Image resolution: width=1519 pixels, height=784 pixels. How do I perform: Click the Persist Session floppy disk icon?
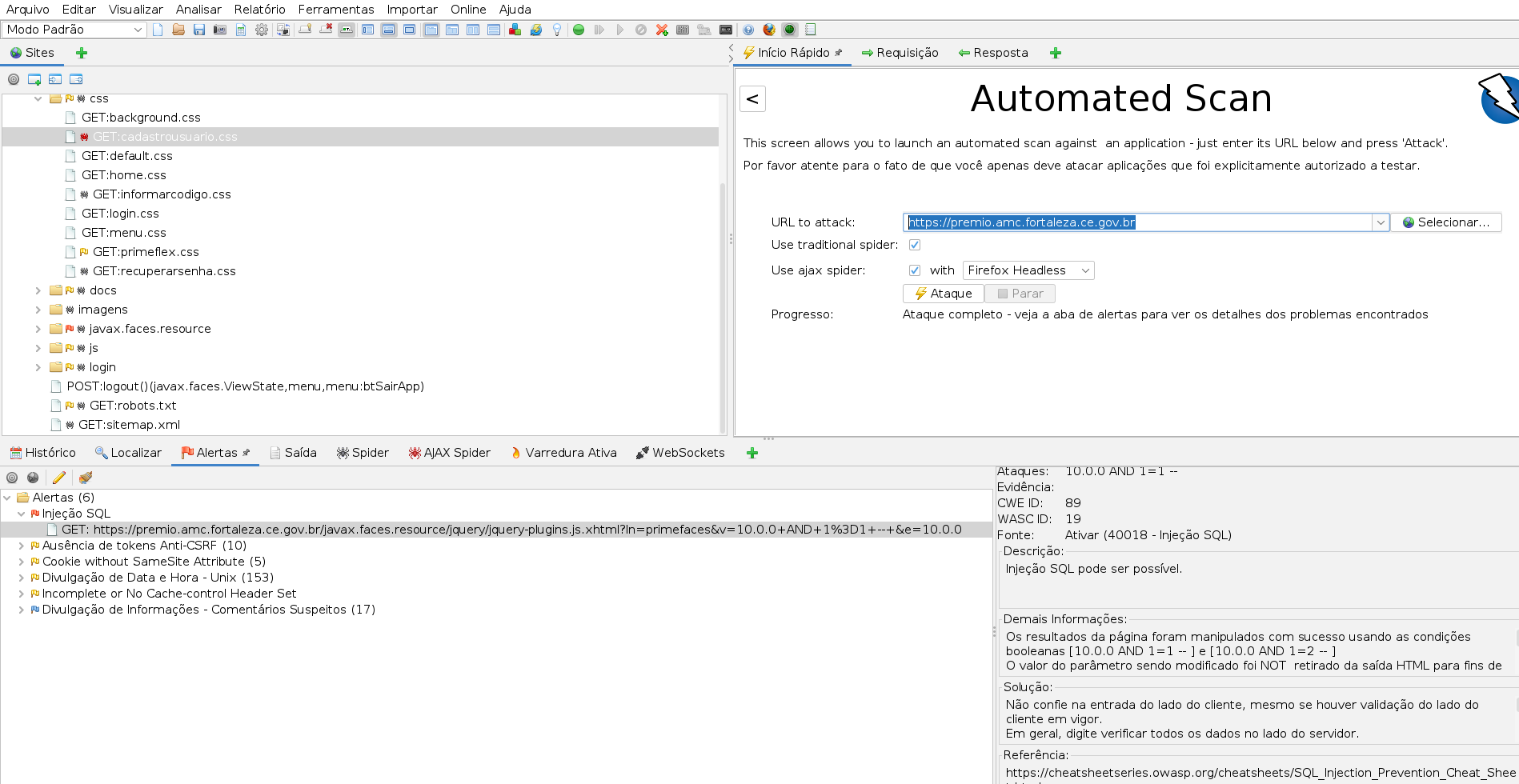(x=199, y=30)
